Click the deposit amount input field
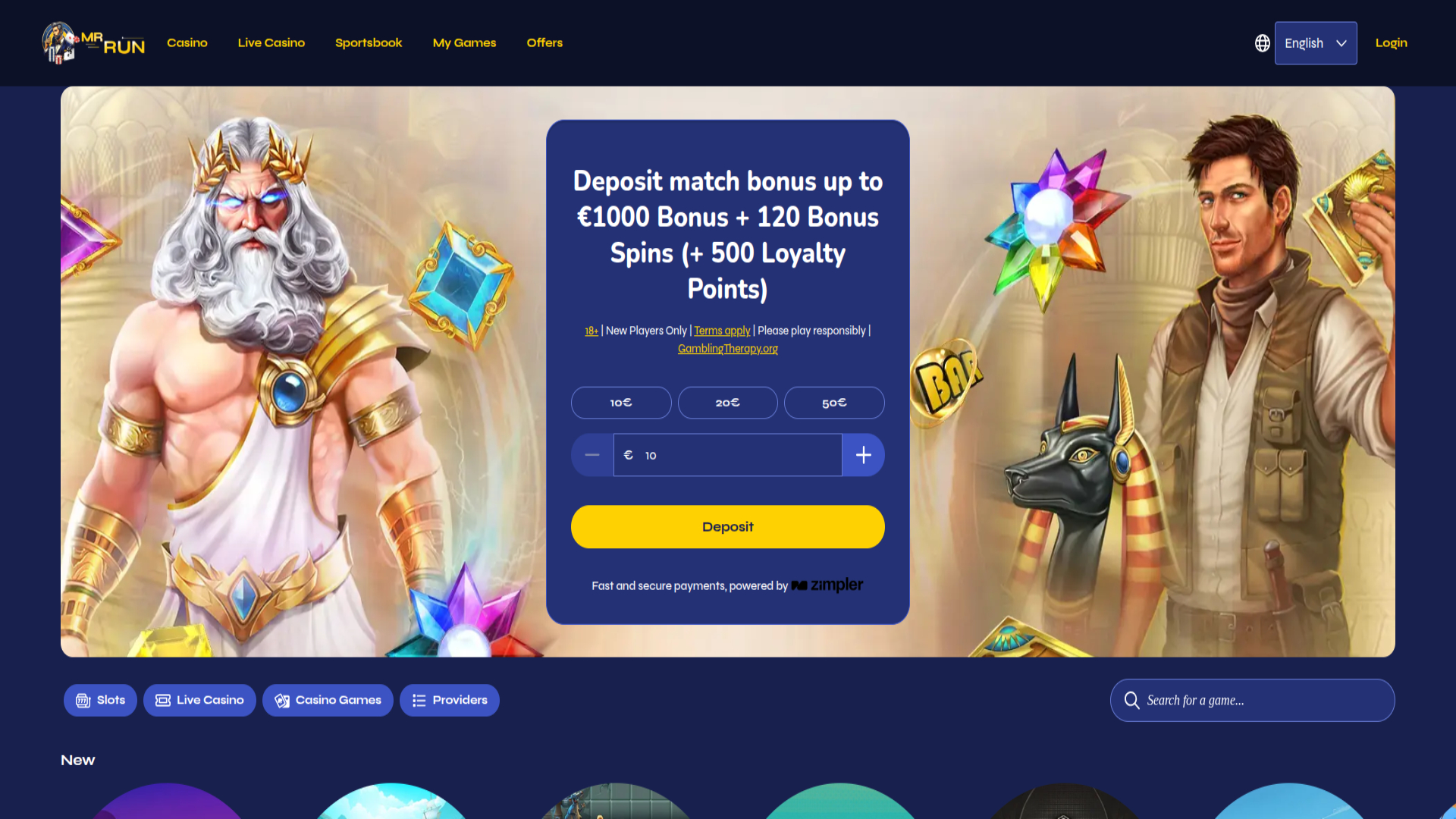 pos(728,455)
